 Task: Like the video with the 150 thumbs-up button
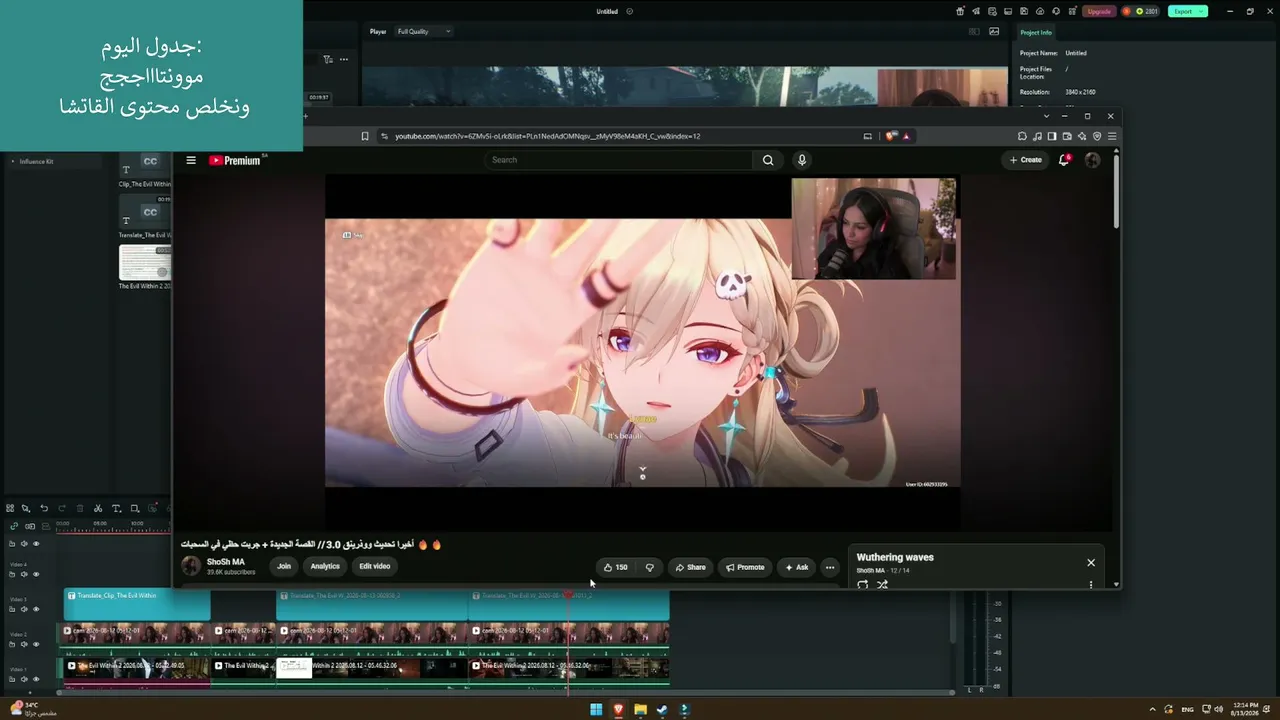tap(615, 567)
